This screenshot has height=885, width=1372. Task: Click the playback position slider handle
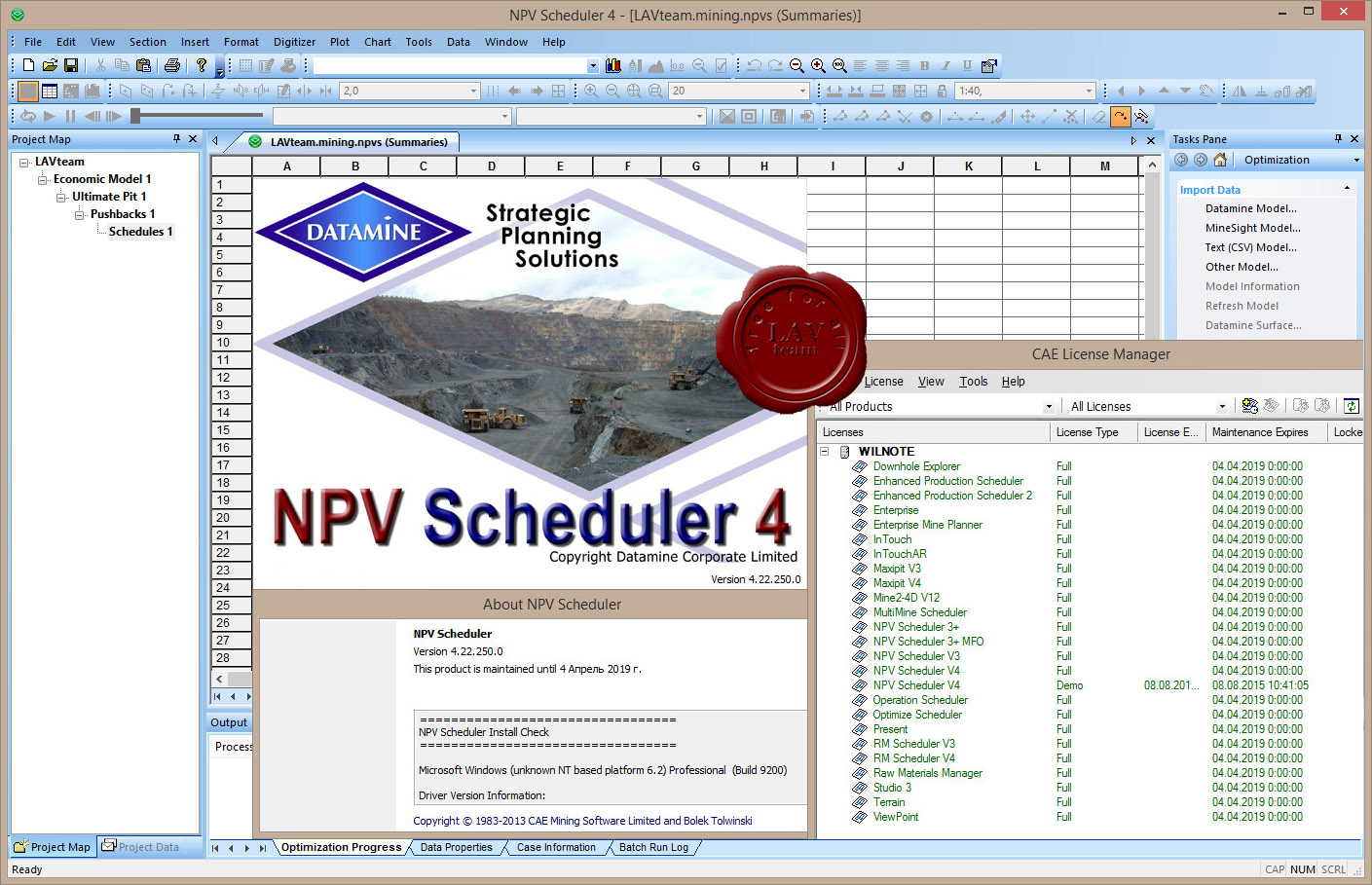pyautogui.click(x=135, y=116)
